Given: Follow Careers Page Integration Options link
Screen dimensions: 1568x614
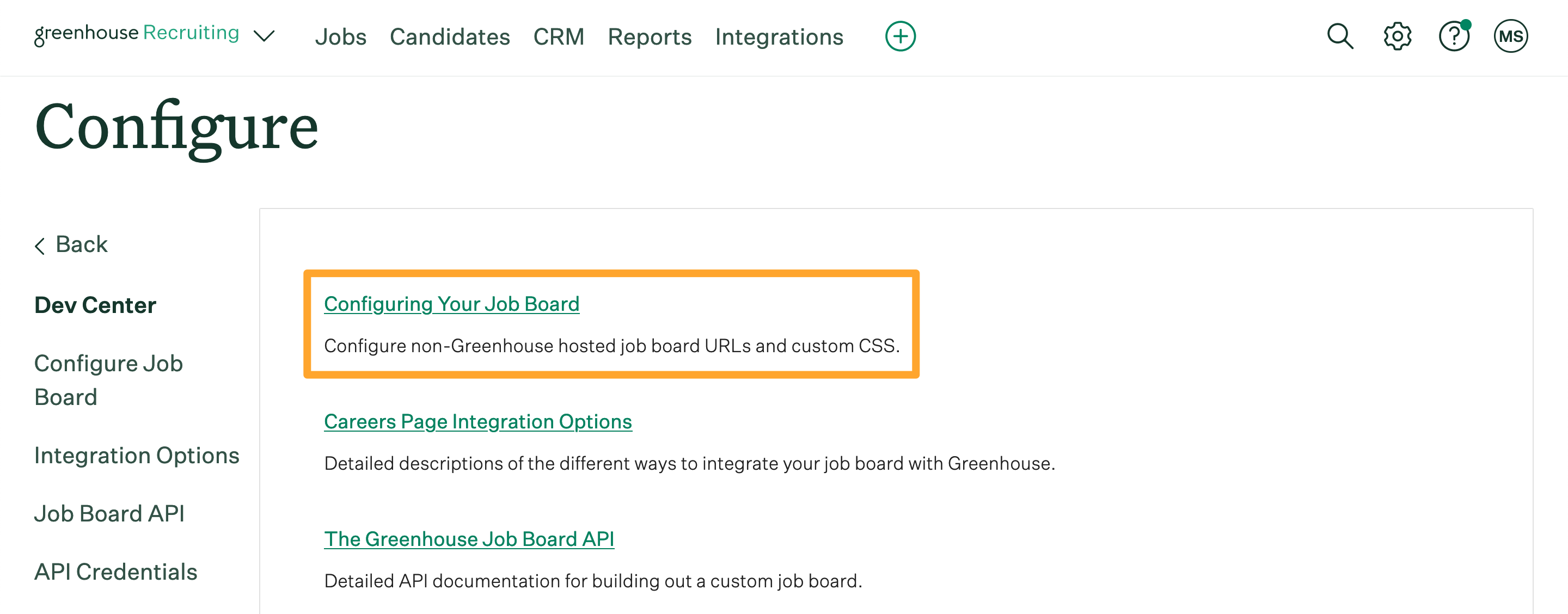Looking at the screenshot, I should pos(478,421).
